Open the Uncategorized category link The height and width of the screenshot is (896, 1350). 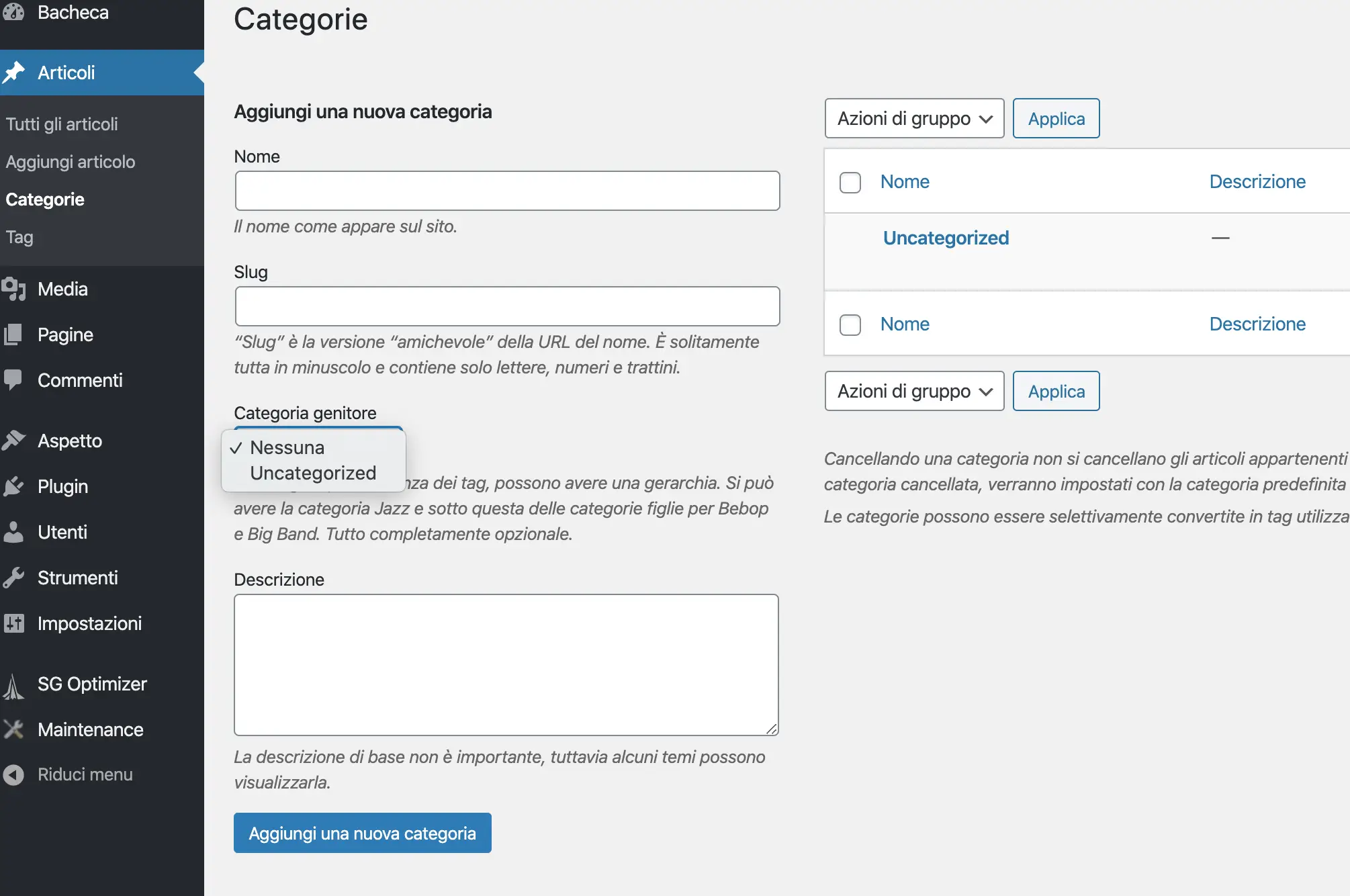click(946, 238)
